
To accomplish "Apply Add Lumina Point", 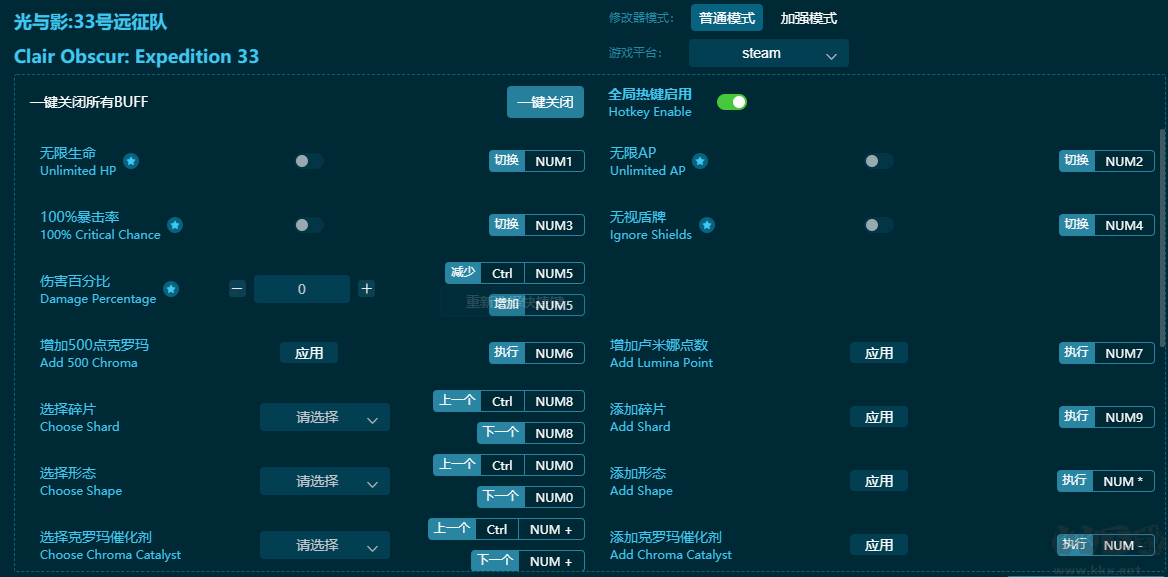I will click(879, 353).
